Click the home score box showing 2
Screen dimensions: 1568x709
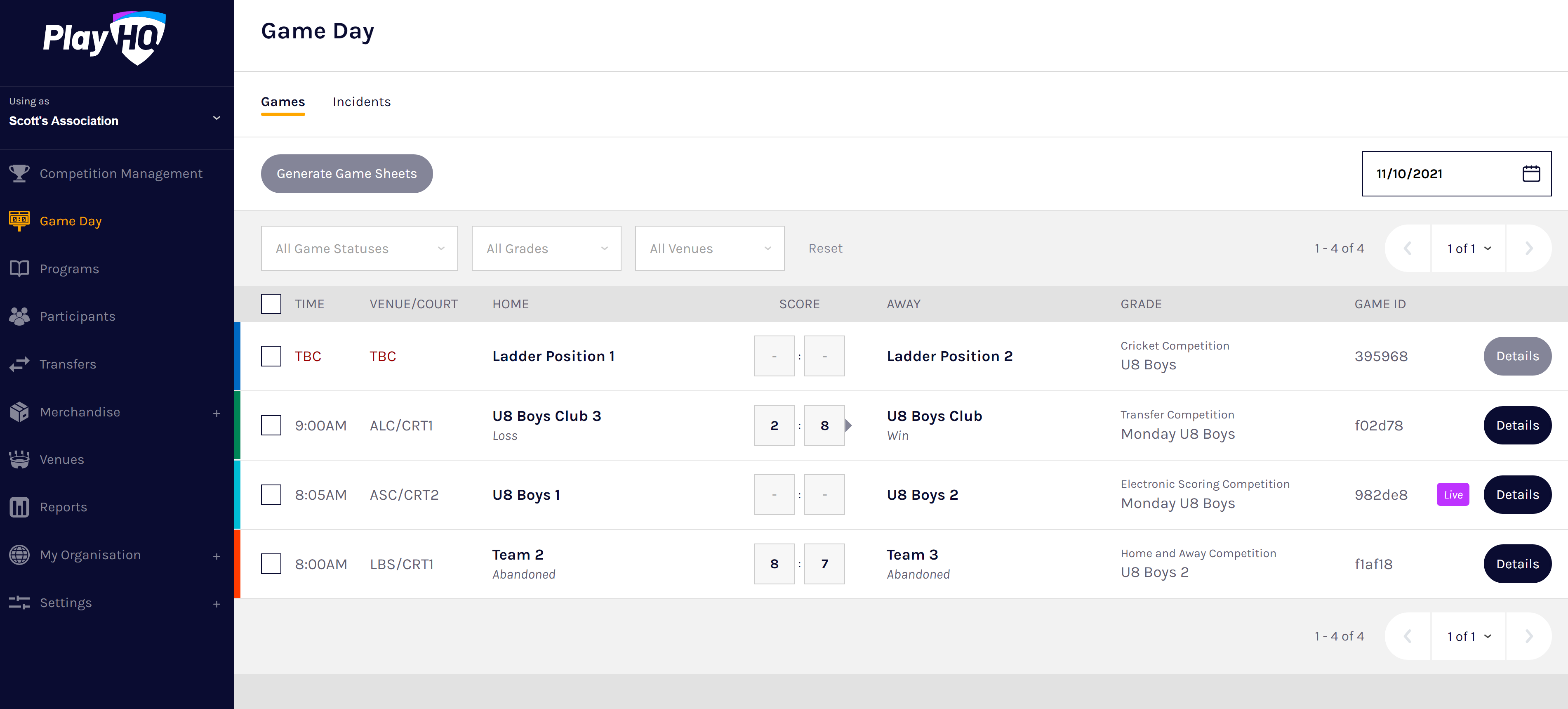pos(774,425)
